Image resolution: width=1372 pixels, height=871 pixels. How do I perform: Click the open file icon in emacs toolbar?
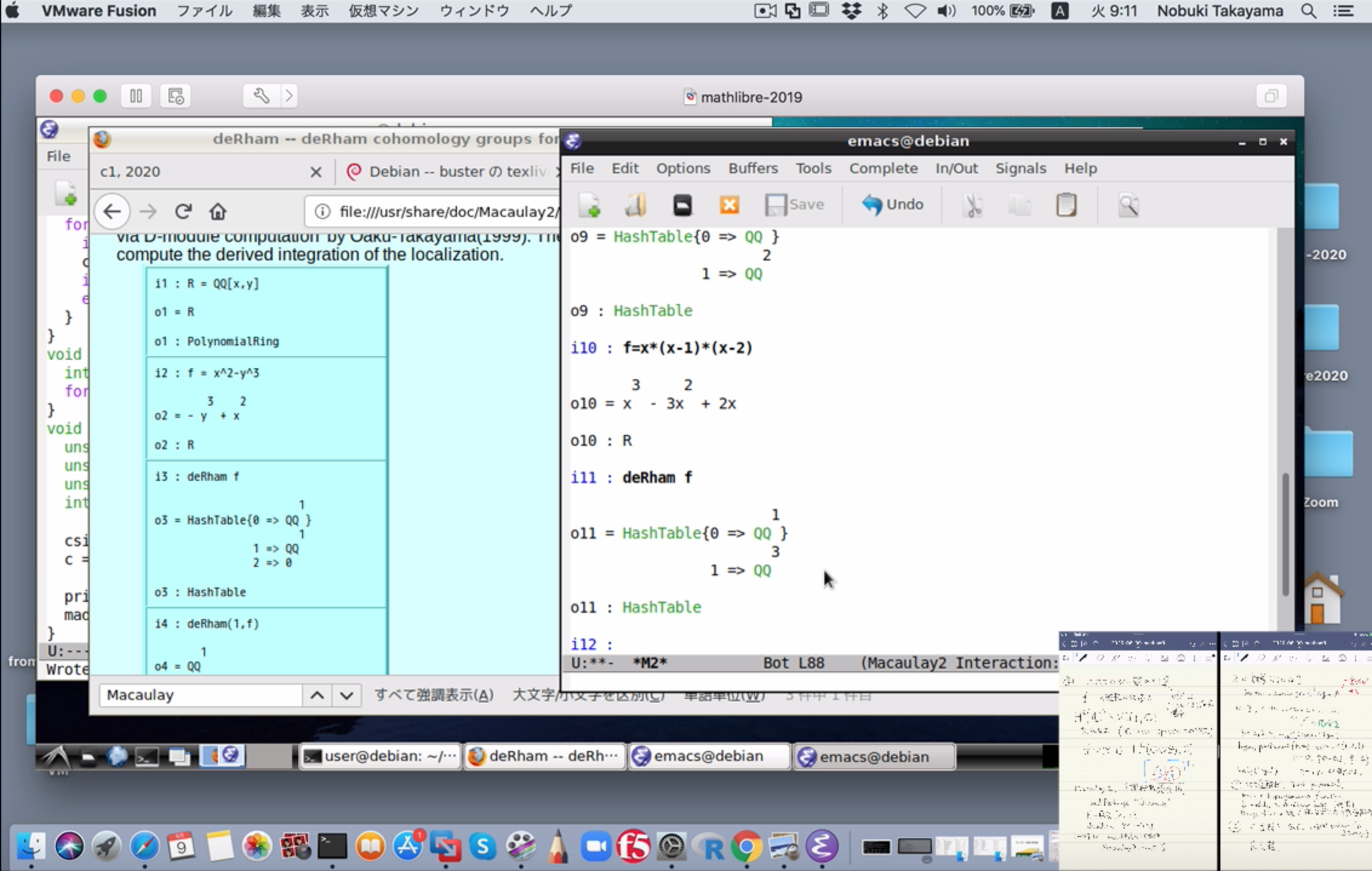(x=636, y=205)
